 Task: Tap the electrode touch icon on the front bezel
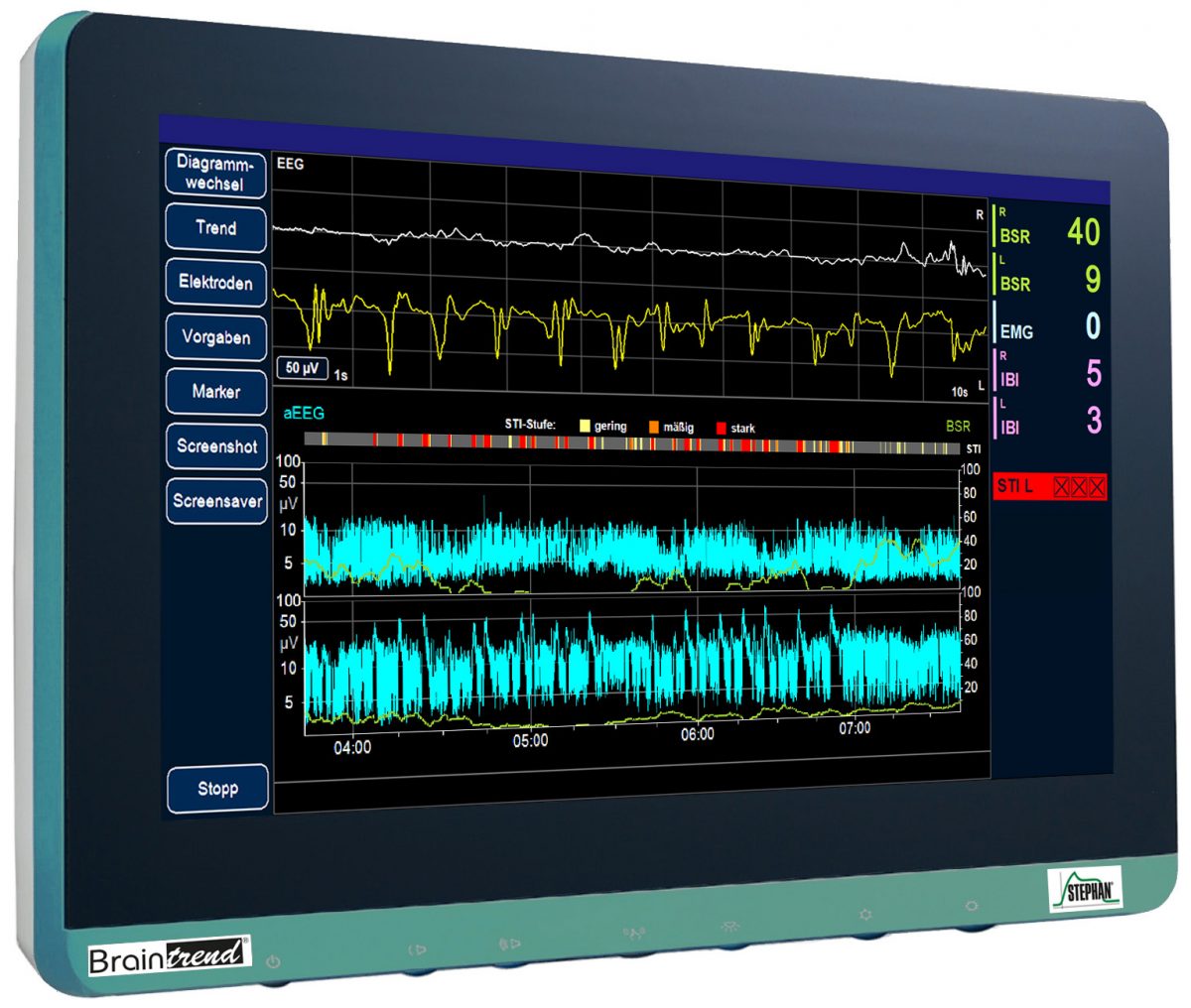(x=633, y=932)
